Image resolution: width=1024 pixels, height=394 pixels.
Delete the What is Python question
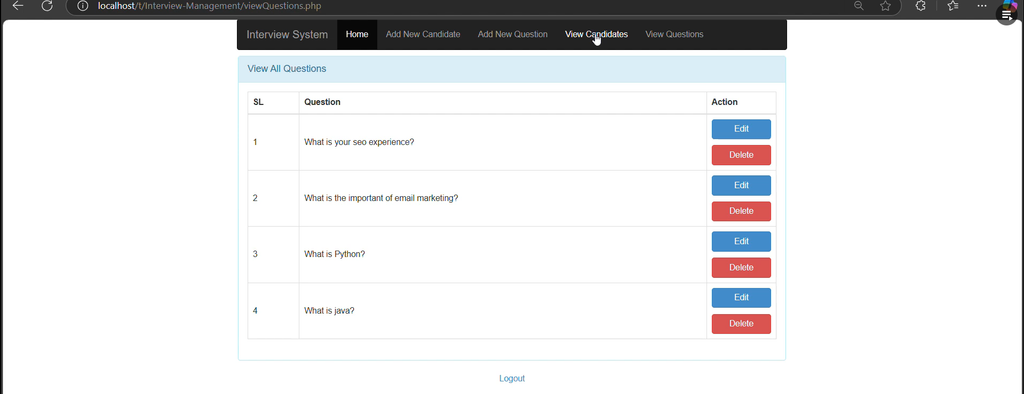(x=741, y=268)
